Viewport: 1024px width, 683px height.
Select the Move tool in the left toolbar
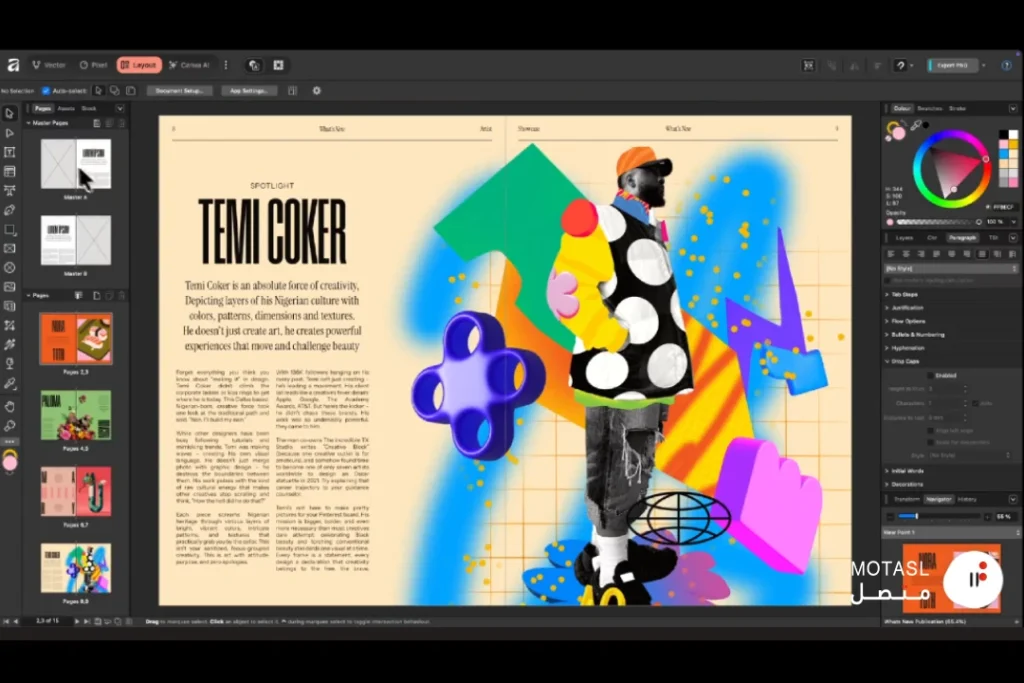point(10,113)
